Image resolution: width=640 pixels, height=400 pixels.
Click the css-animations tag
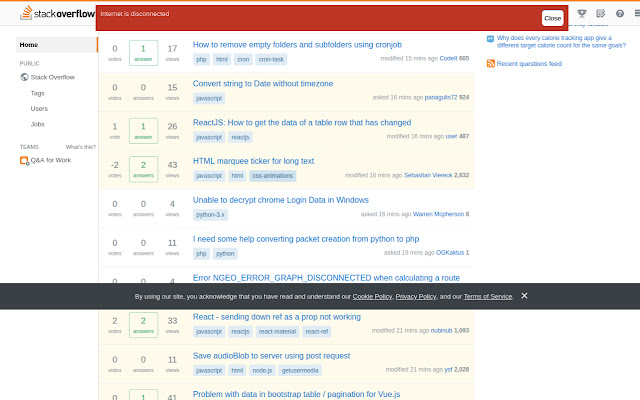[273, 175]
